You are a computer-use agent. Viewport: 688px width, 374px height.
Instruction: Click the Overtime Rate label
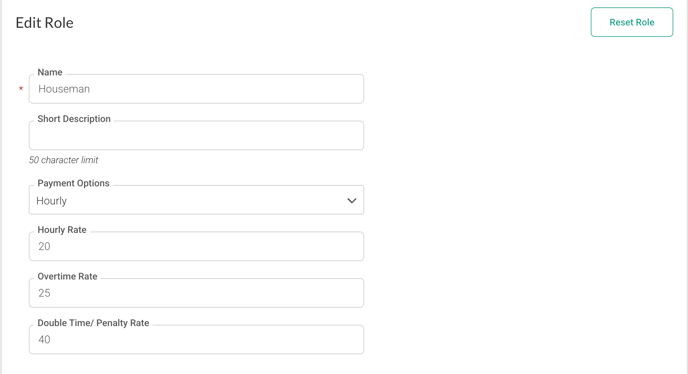67,276
